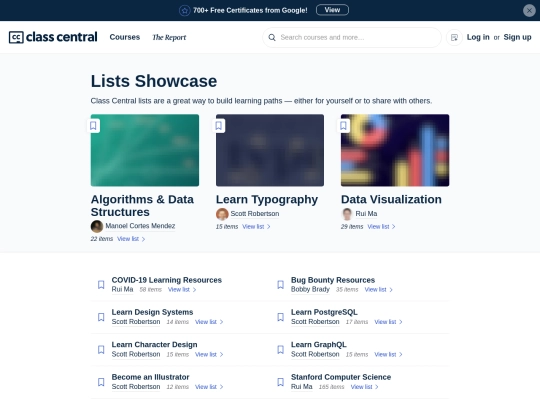Open Scott Robertson under Learn GraphQL
The image size is (540, 405).
(315, 354)
